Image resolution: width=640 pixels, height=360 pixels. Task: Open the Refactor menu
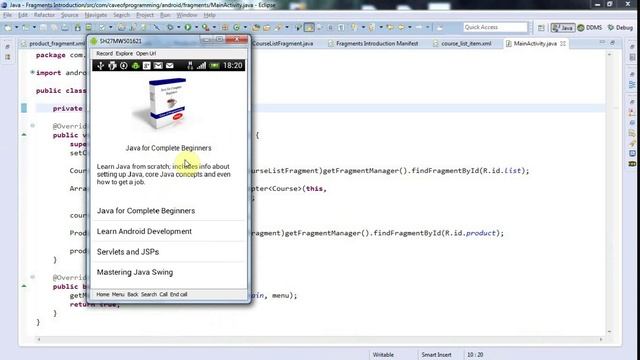pos(44,15)
